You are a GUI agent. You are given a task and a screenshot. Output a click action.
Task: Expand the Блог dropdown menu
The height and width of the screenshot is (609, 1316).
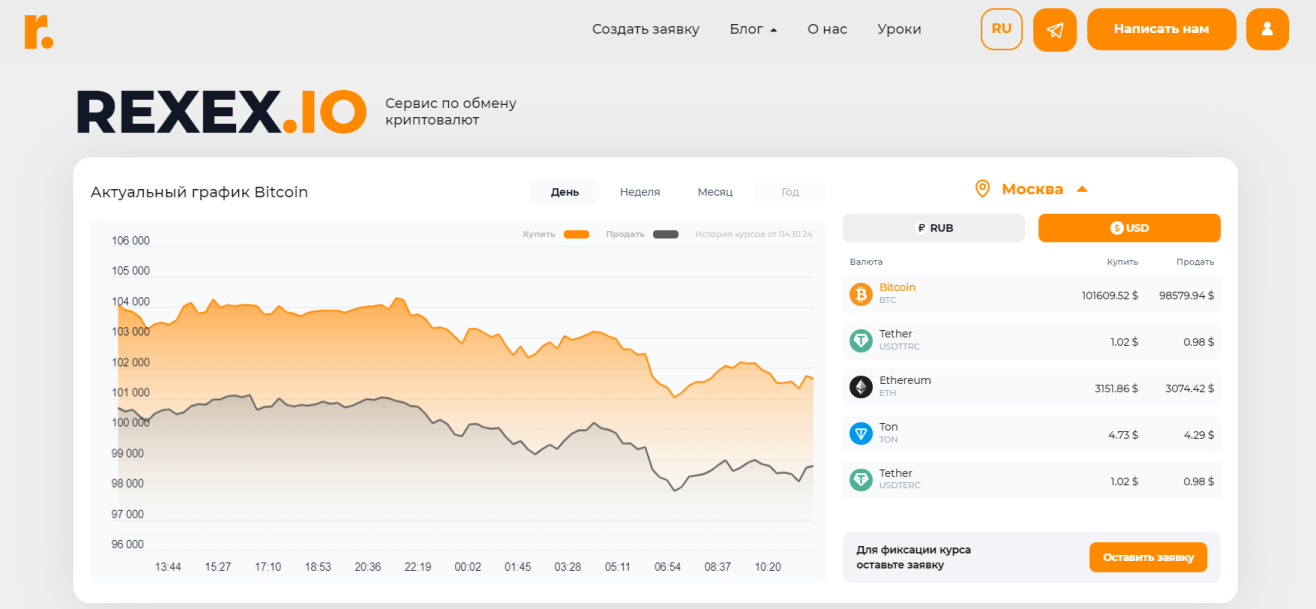click(x=753, y=29)
